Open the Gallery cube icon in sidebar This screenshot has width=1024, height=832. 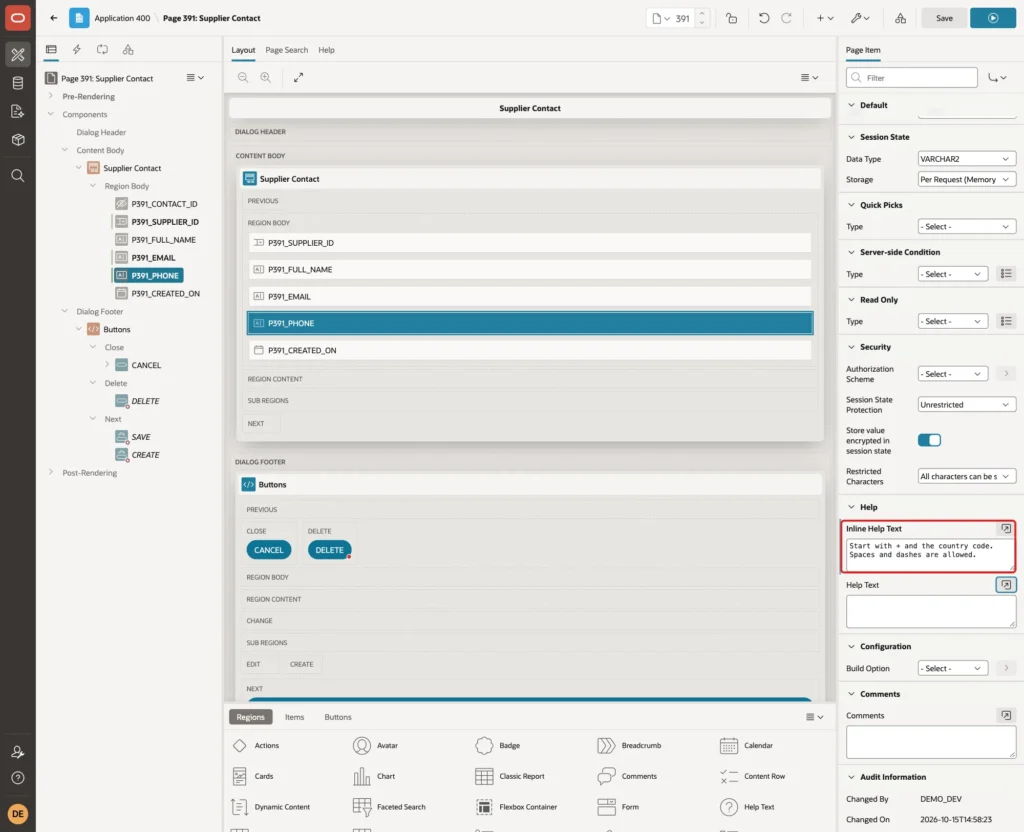18,140
